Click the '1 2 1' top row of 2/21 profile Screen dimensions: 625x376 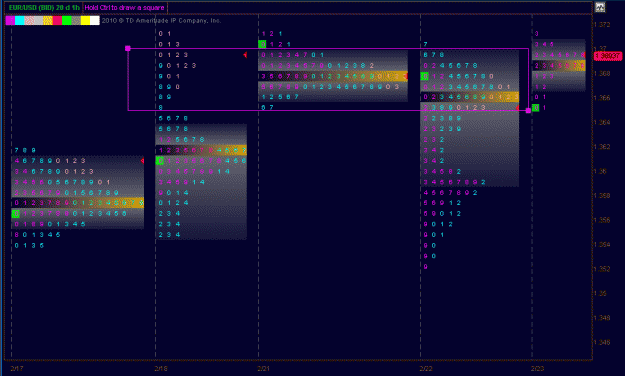pos(272,33)
